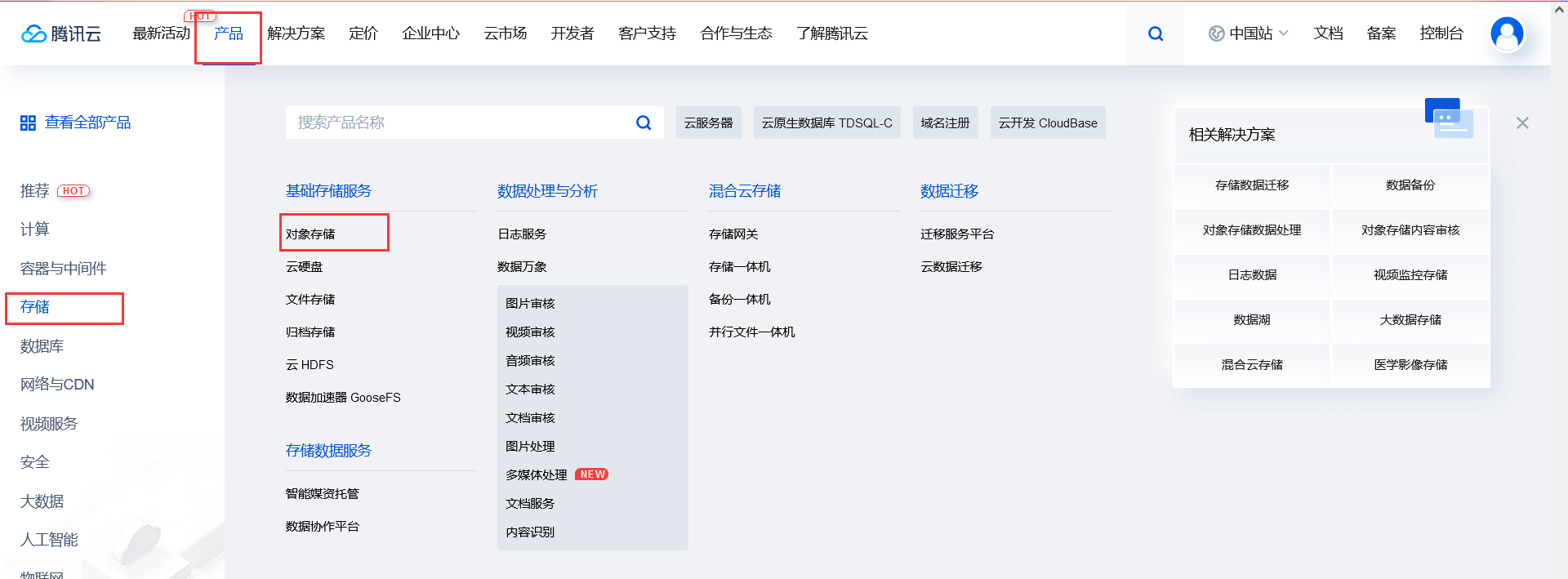Image resolution: width=1568 pixels, height=579 pixels.
Task: Open 数据湖 solution card
Action: 1252,320
